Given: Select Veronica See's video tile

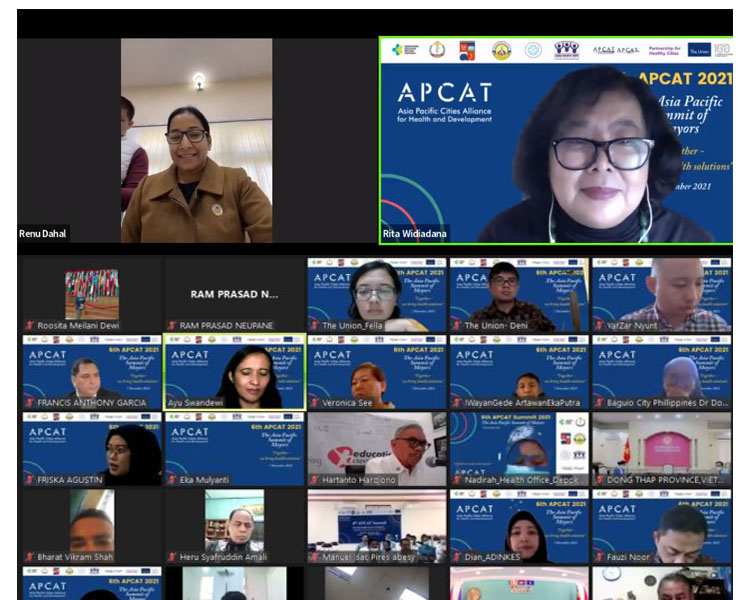Looking at the screenshot, I should coord(377,372).
